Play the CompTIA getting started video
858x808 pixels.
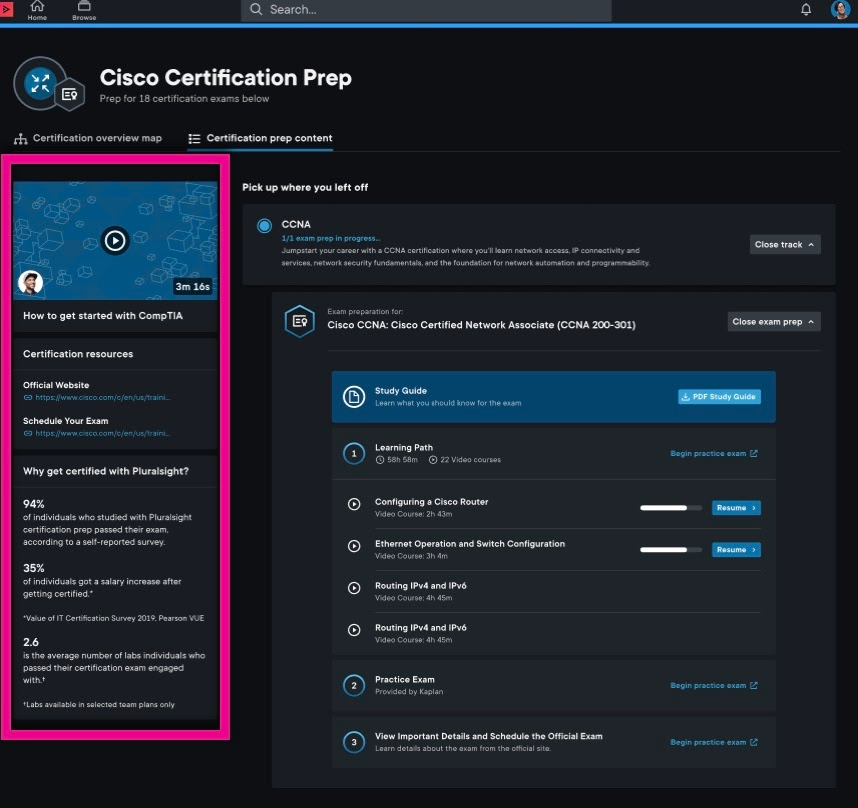tap(115, 241)
